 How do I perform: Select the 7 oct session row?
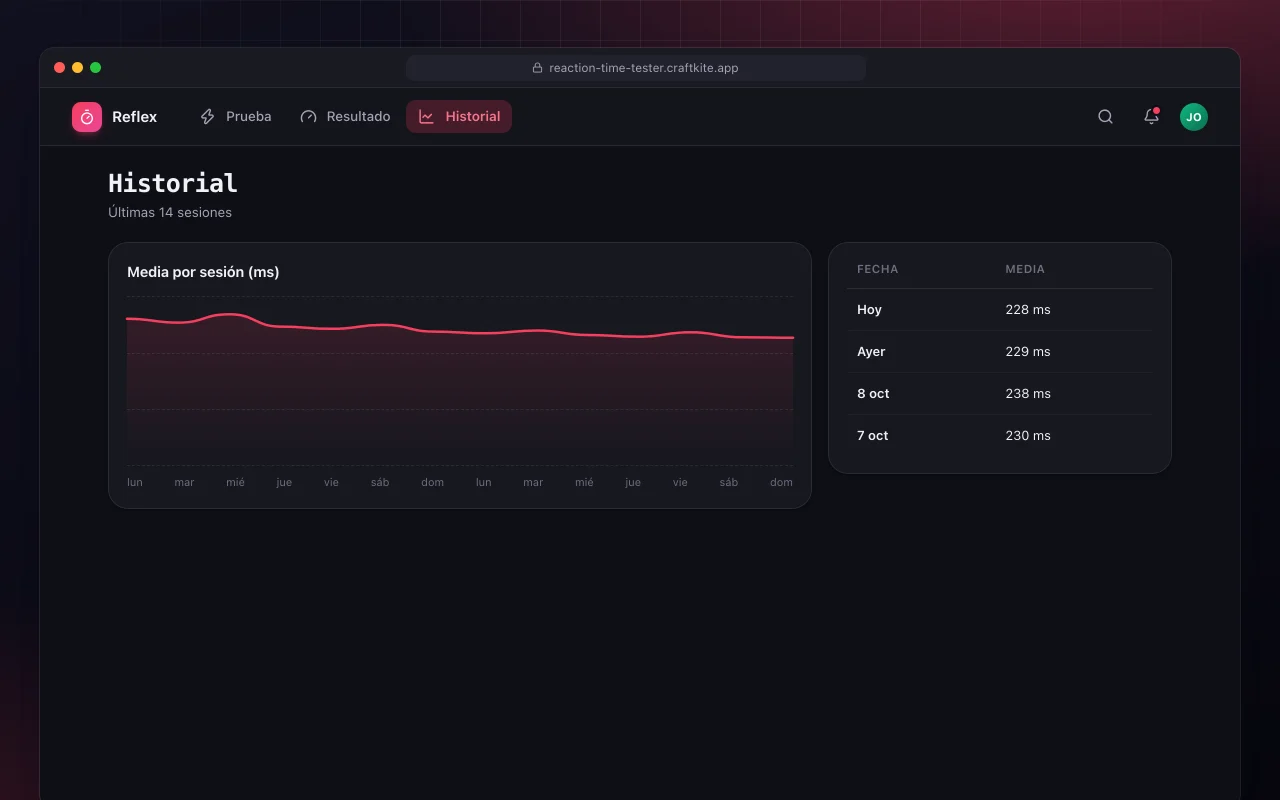click(x=1000, y=436)
